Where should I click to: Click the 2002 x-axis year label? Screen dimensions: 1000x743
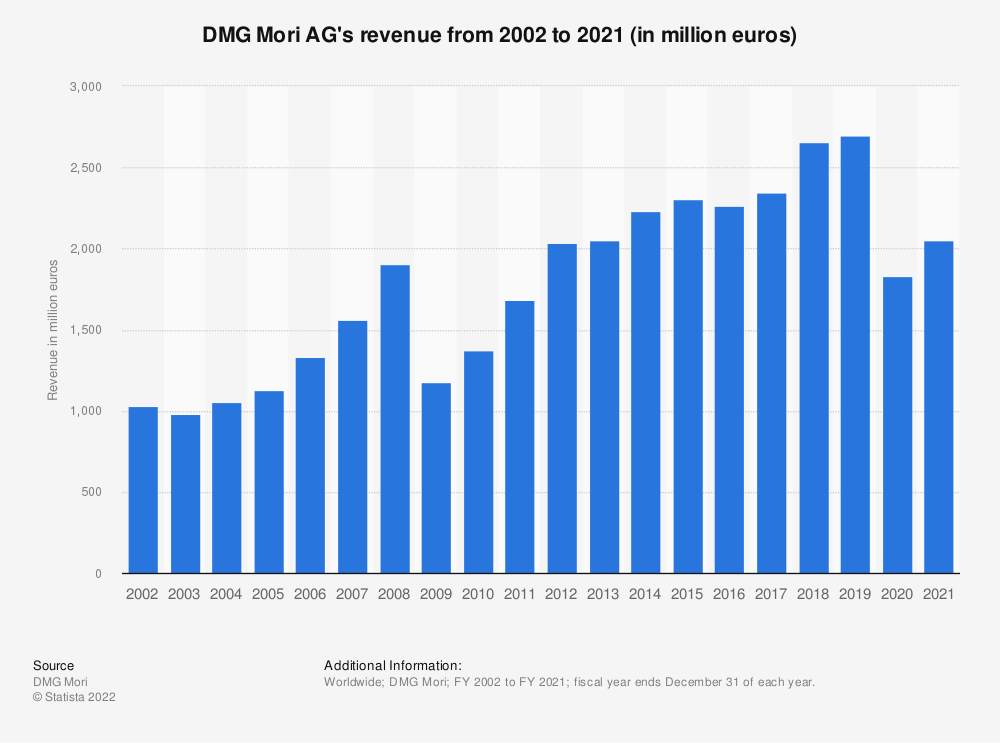point(143,594)
